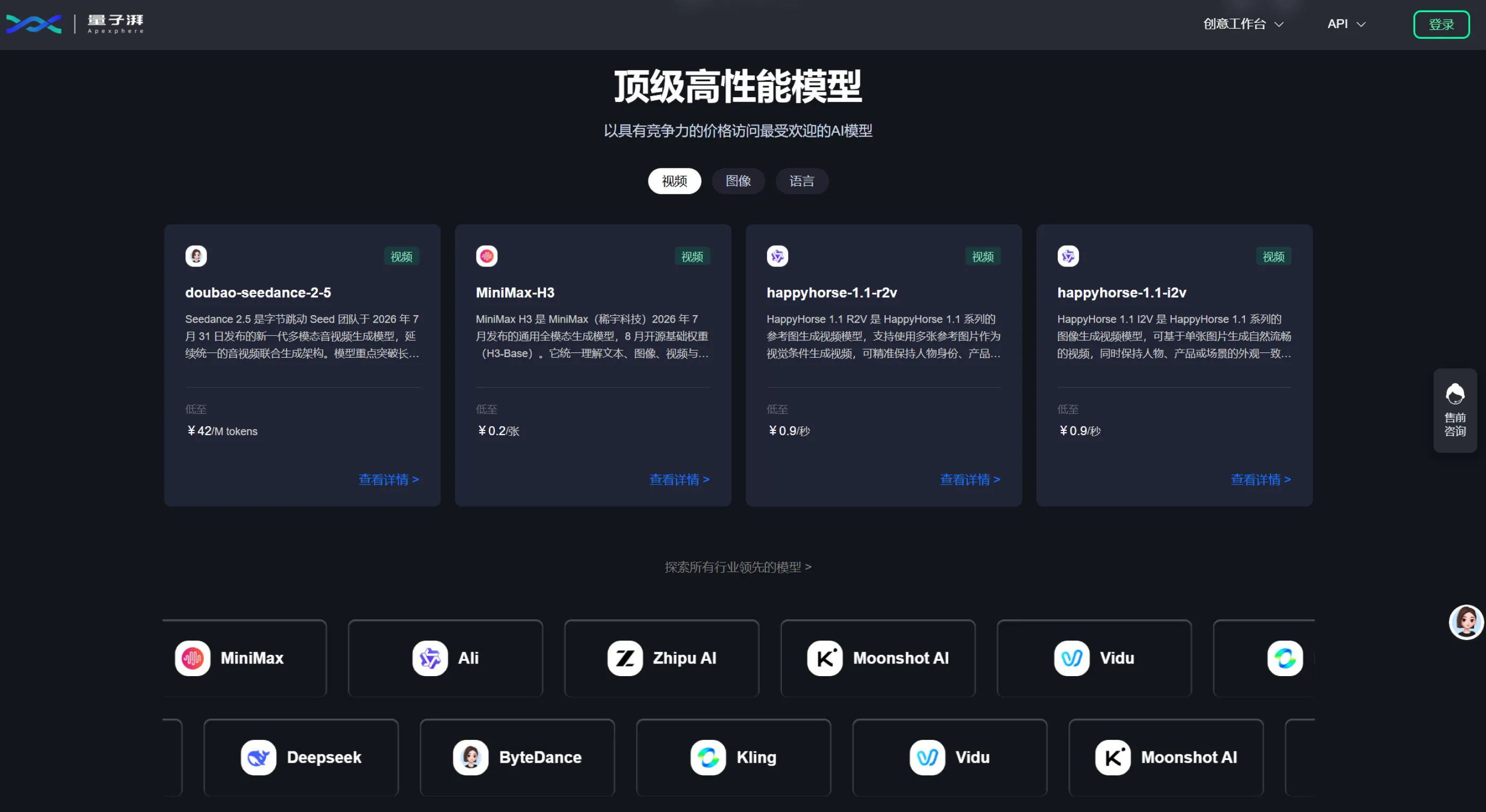Open 查看详情 for doubao-seedance-2-5
Image resolution: width=1486 pixels, height=812 pixels.
coord(389,479)
